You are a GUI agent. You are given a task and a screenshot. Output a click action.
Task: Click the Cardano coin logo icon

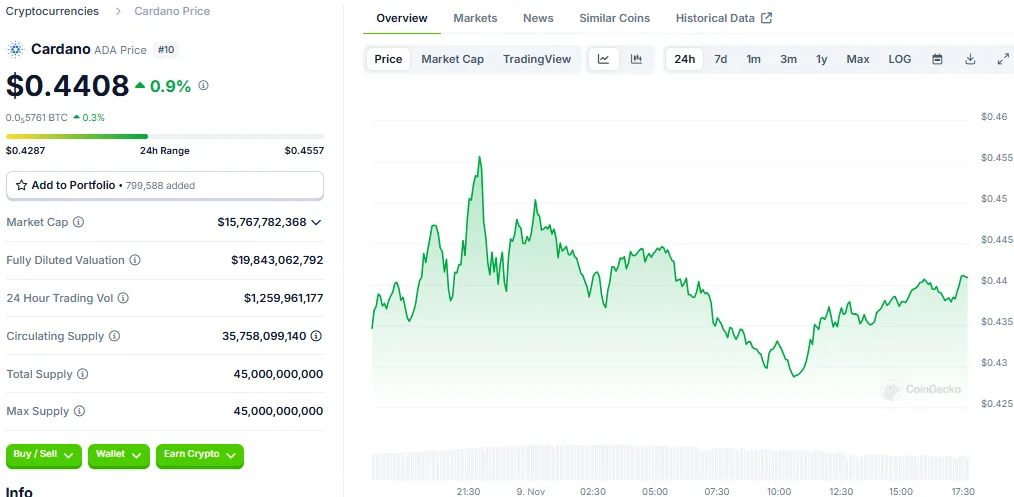(x=15, y=49)
